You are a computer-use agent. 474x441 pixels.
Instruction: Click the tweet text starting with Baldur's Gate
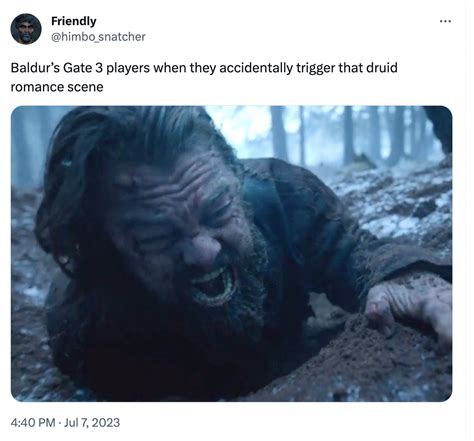point(204,77)
